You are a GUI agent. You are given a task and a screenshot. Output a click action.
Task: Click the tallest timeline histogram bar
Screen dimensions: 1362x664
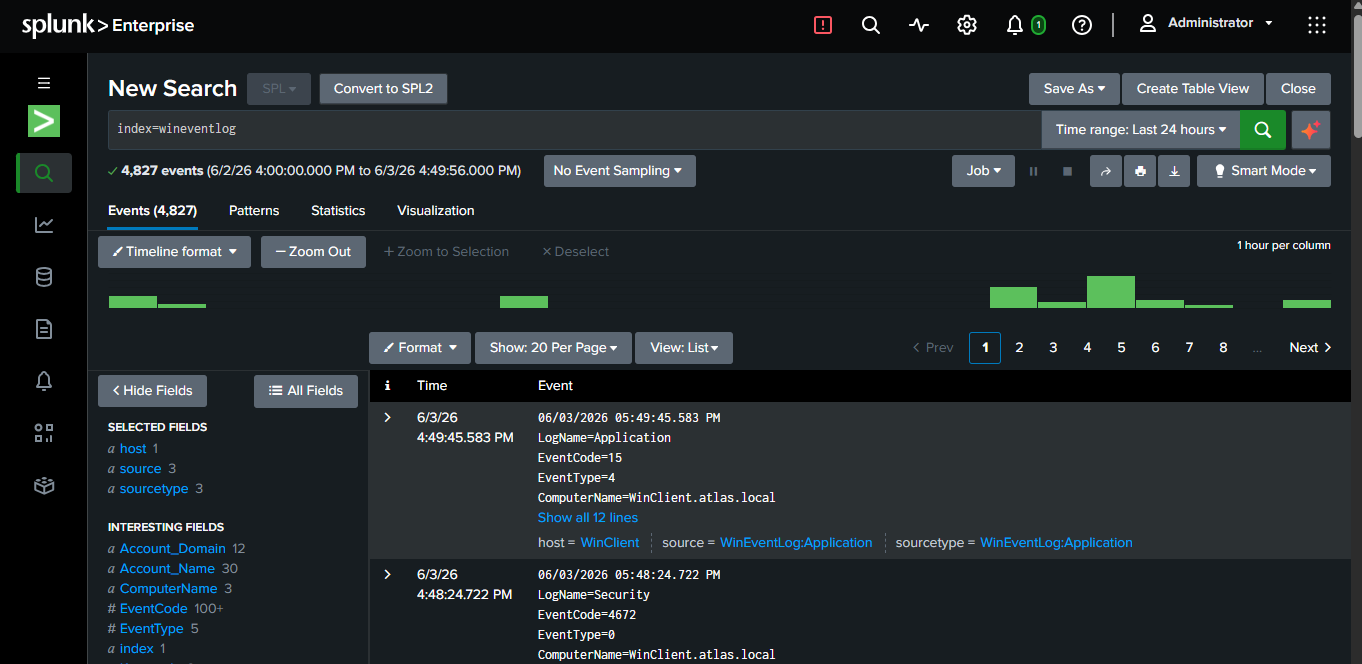(1111, 292)
